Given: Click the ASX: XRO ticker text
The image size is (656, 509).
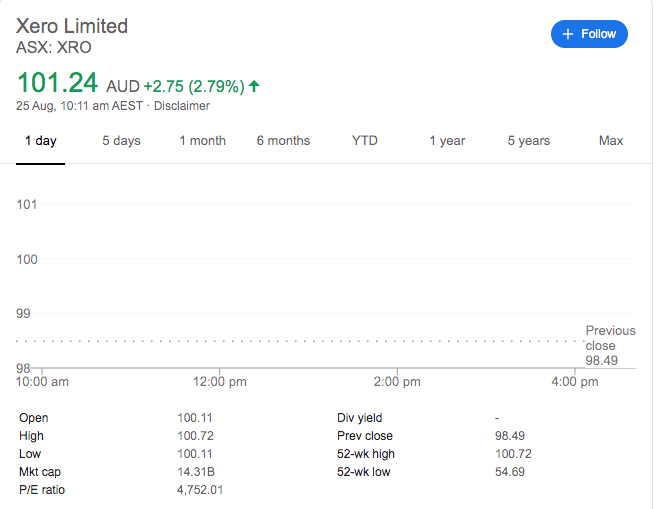Looking at the screenshot, I should 54,47.
